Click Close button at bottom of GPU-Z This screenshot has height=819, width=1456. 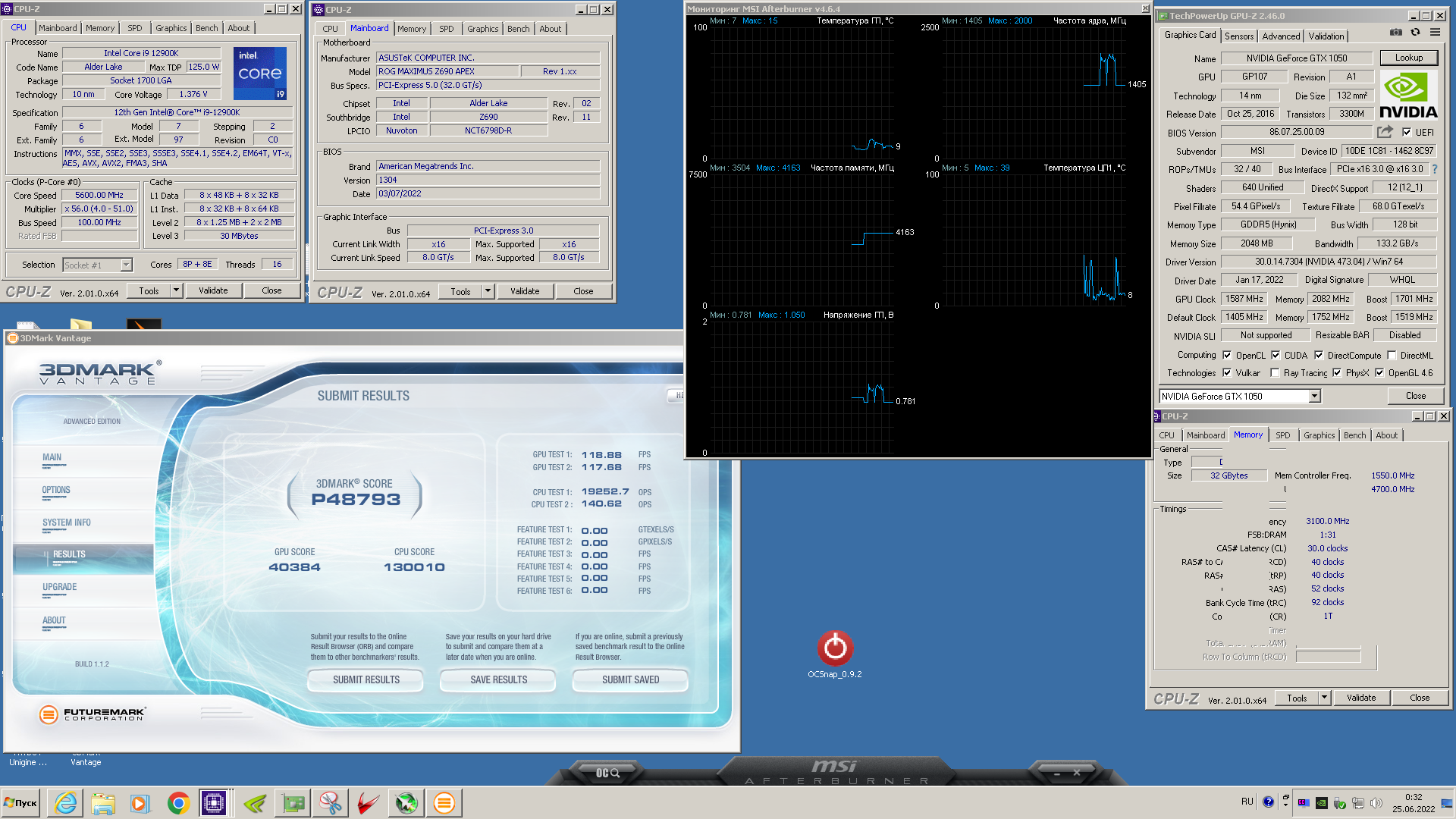point(1415,396)
